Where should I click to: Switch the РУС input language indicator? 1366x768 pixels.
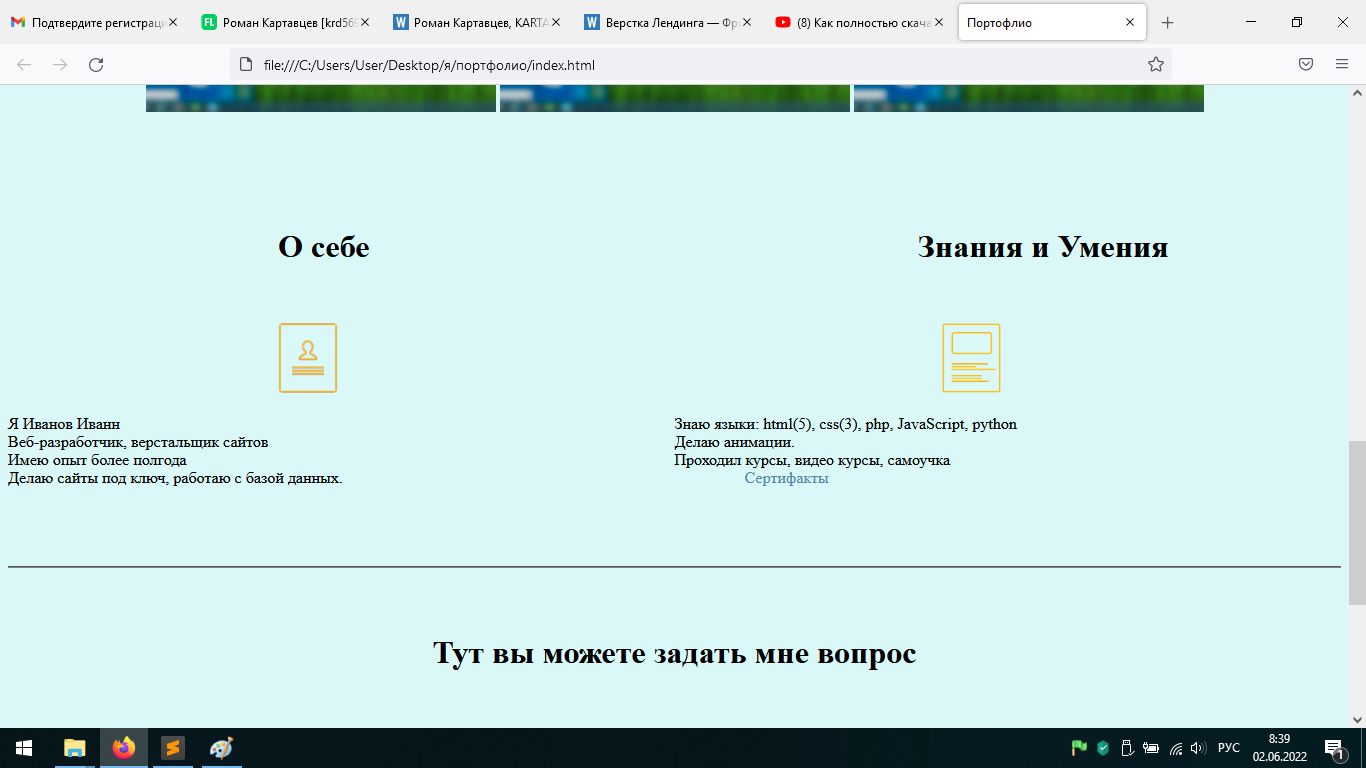coord(1229,748)
